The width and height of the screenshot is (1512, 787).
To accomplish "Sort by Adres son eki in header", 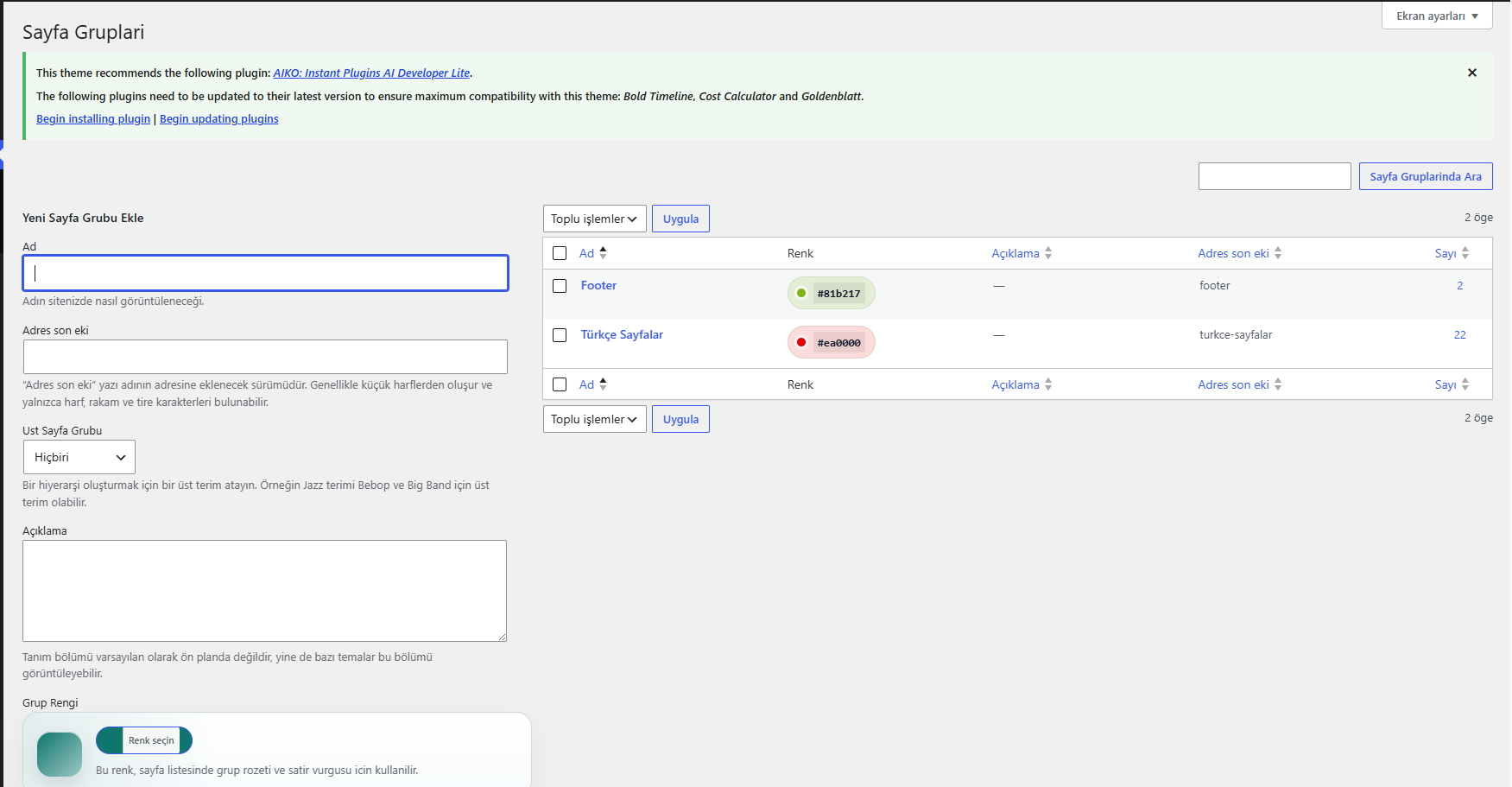I will point(1240,253).
